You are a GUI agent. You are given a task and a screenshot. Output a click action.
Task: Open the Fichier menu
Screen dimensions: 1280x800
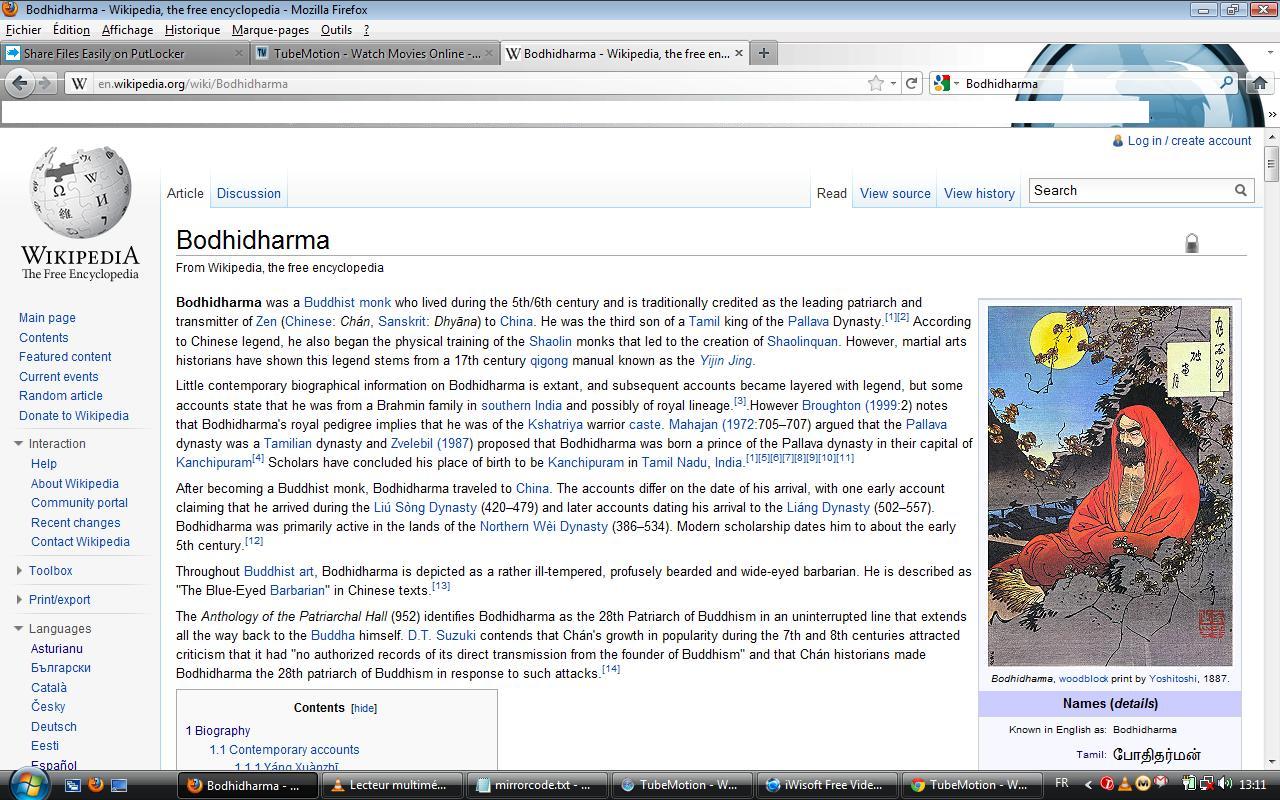[23, 29]
